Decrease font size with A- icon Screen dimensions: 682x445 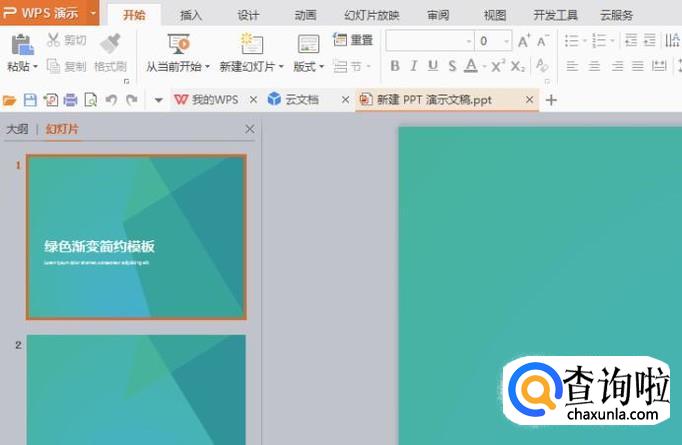(x=543, y=41)
